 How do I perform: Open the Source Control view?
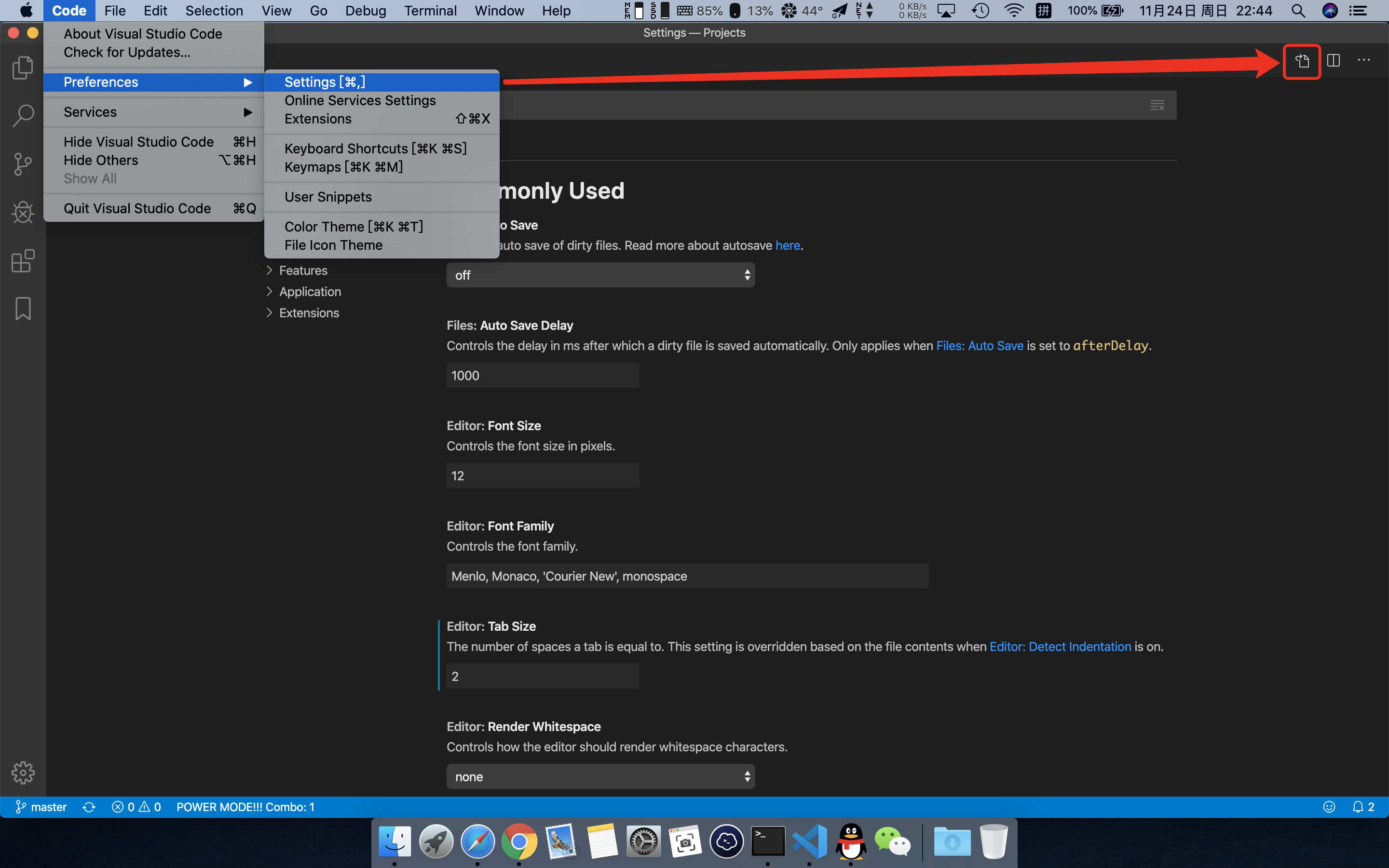point(23,164)
